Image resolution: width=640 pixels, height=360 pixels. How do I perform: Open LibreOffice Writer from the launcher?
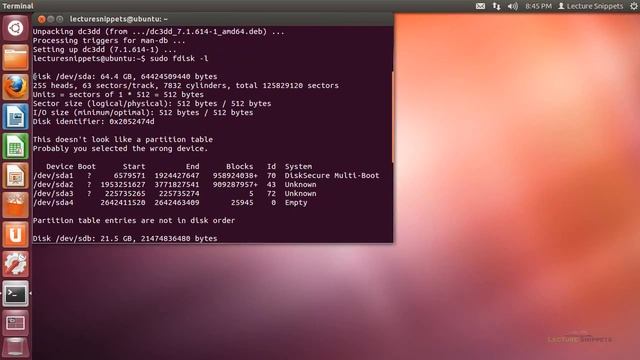(x=16, y=117)
